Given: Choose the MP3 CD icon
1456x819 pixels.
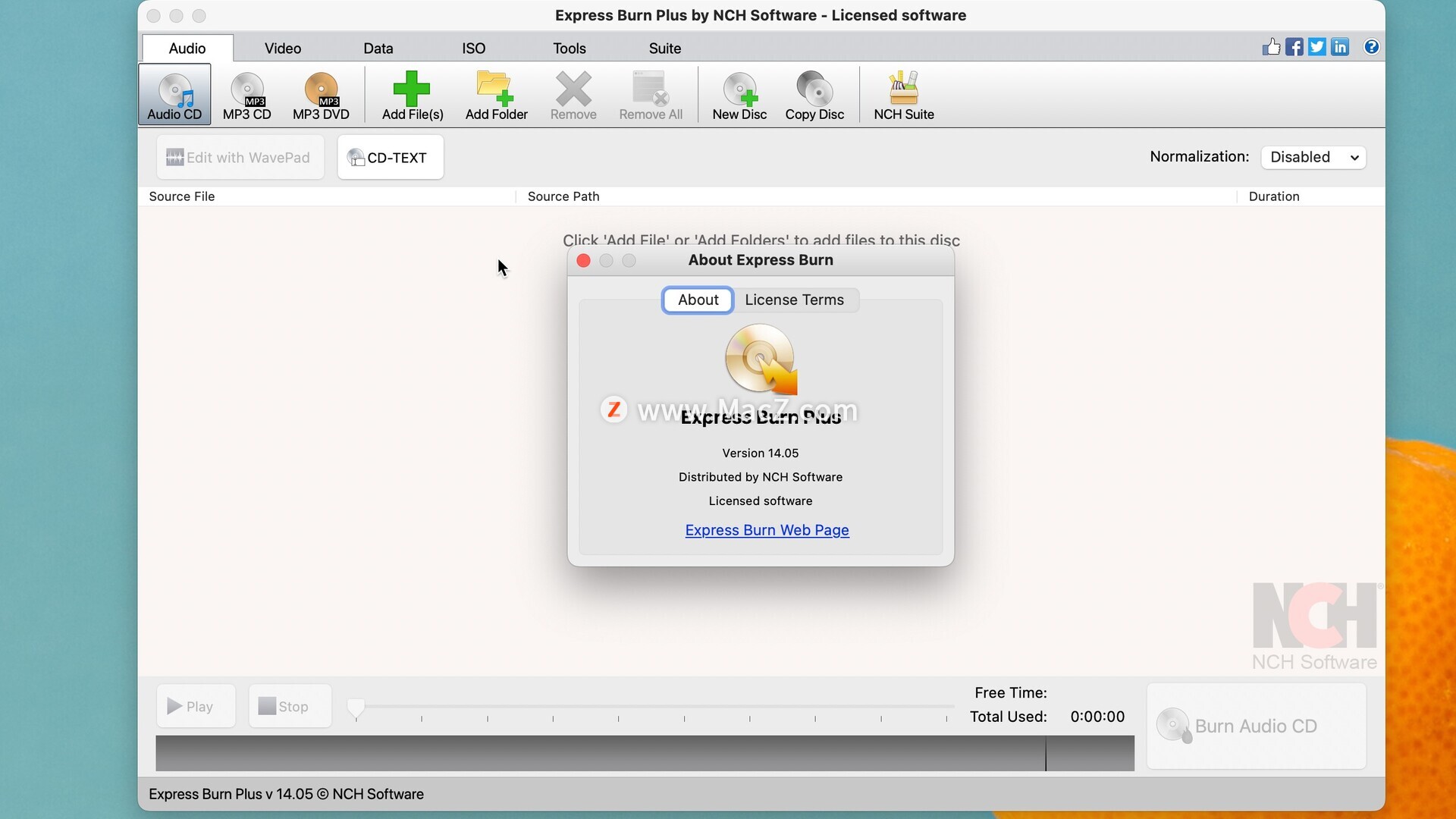Looking at the screenshot, I should coord(246,95).
